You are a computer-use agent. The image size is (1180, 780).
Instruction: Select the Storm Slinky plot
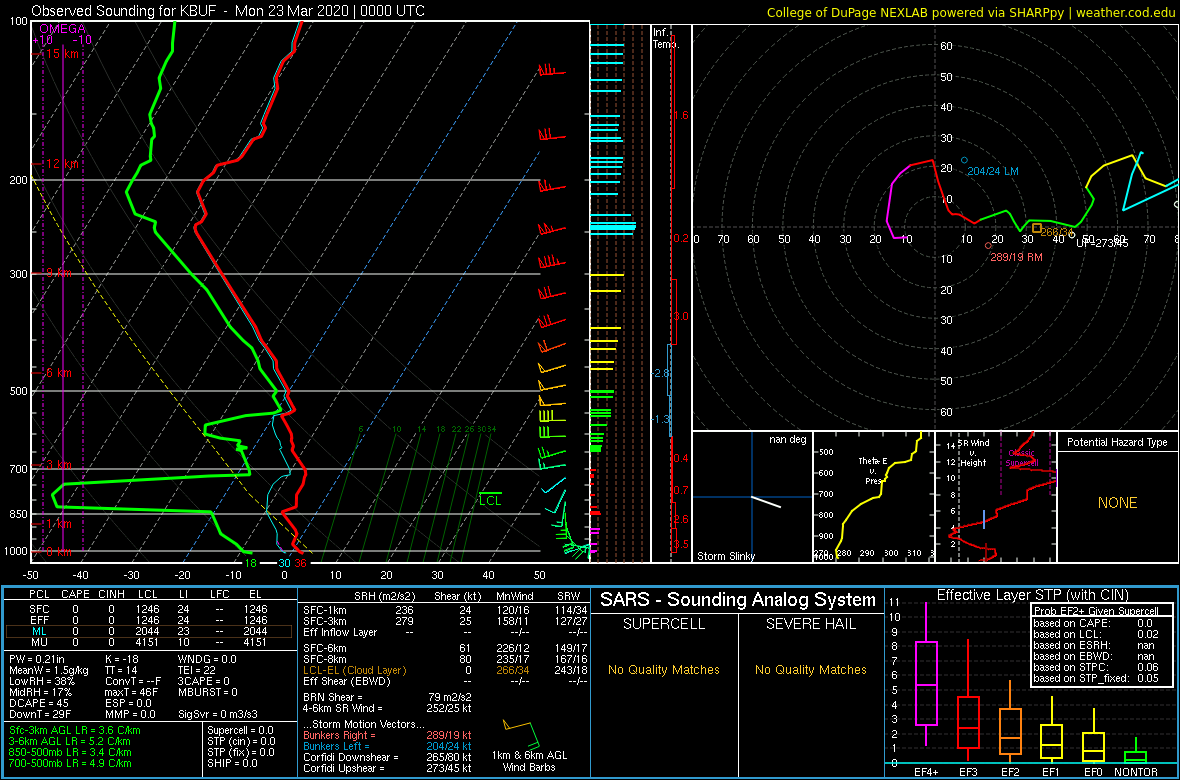point(751,497)
